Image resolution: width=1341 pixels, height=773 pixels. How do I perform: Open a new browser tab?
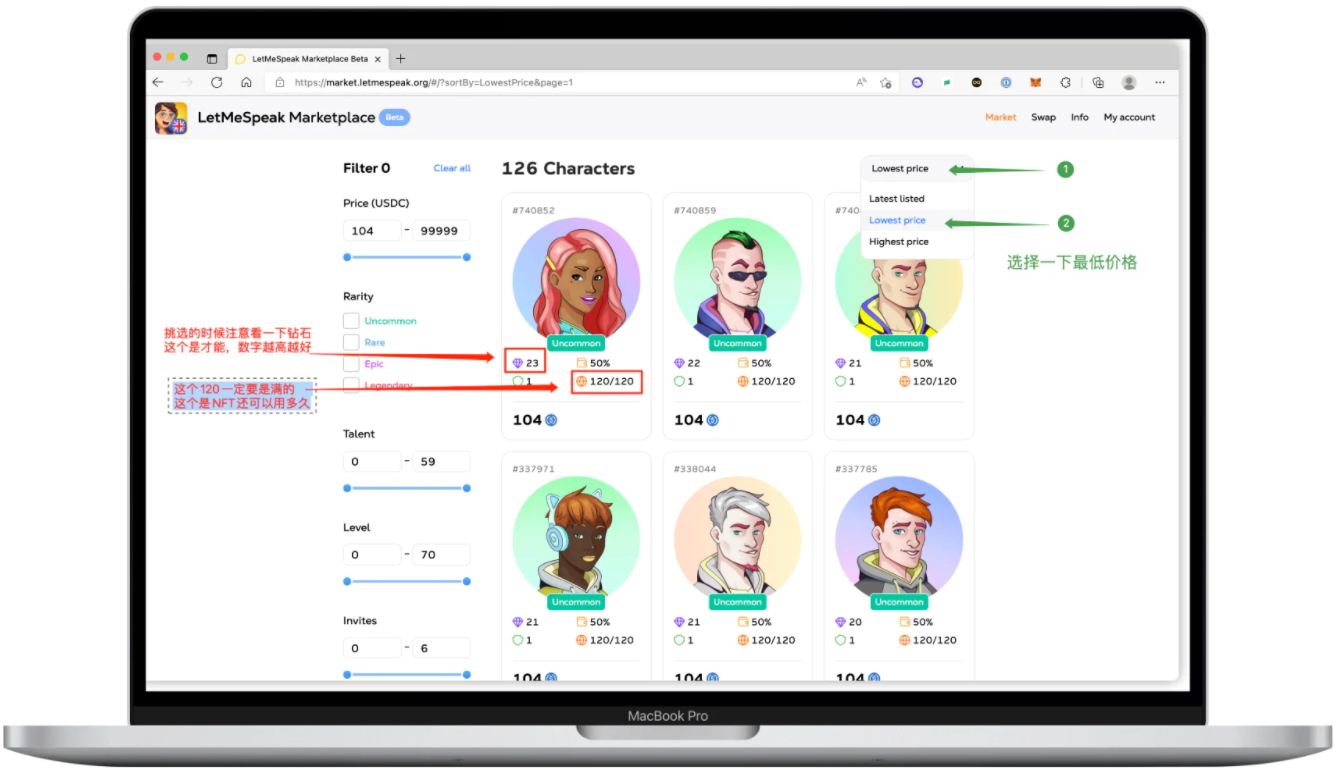401,59
